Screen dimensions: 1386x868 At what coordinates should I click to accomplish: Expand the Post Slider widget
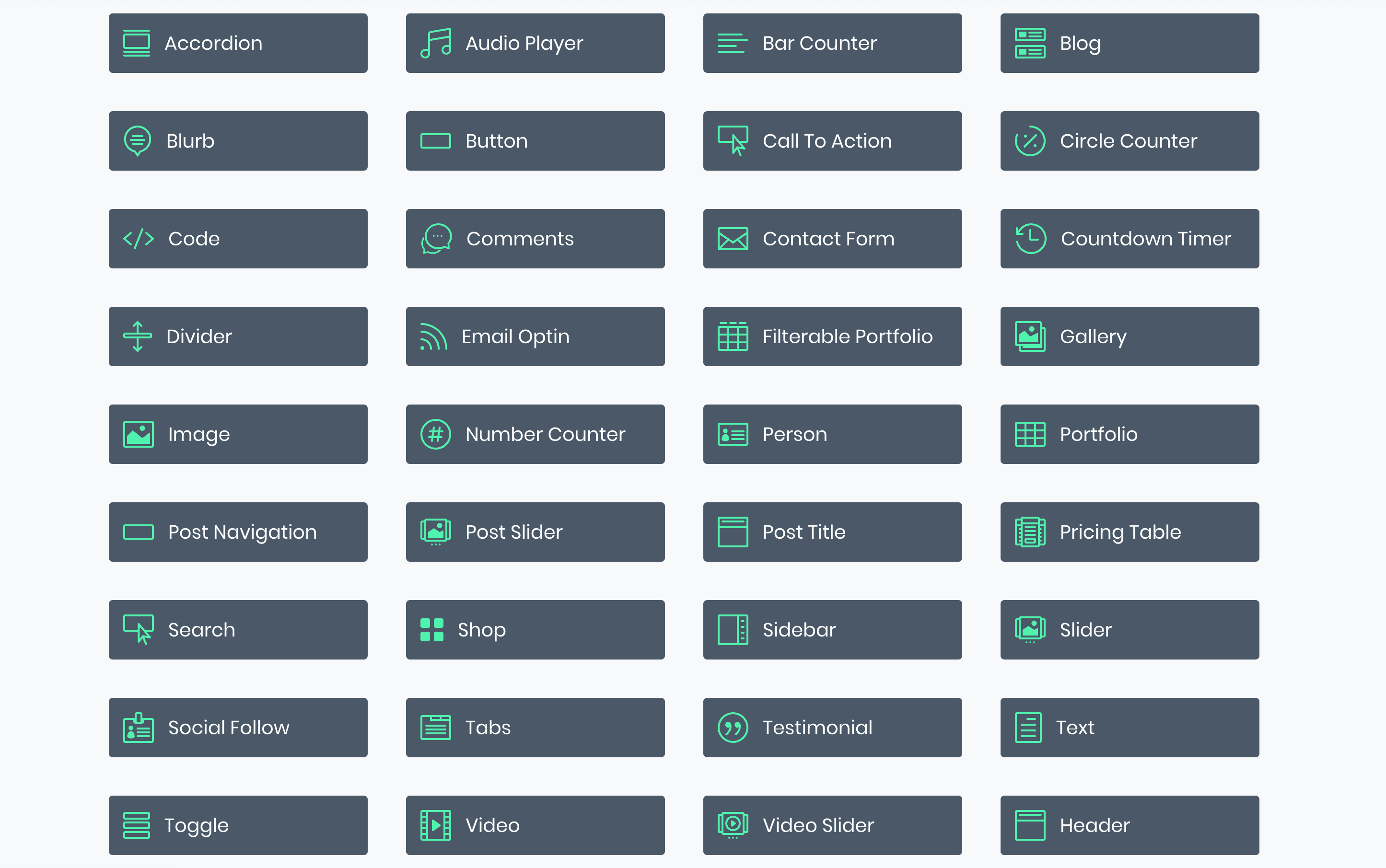pos(535,532)
